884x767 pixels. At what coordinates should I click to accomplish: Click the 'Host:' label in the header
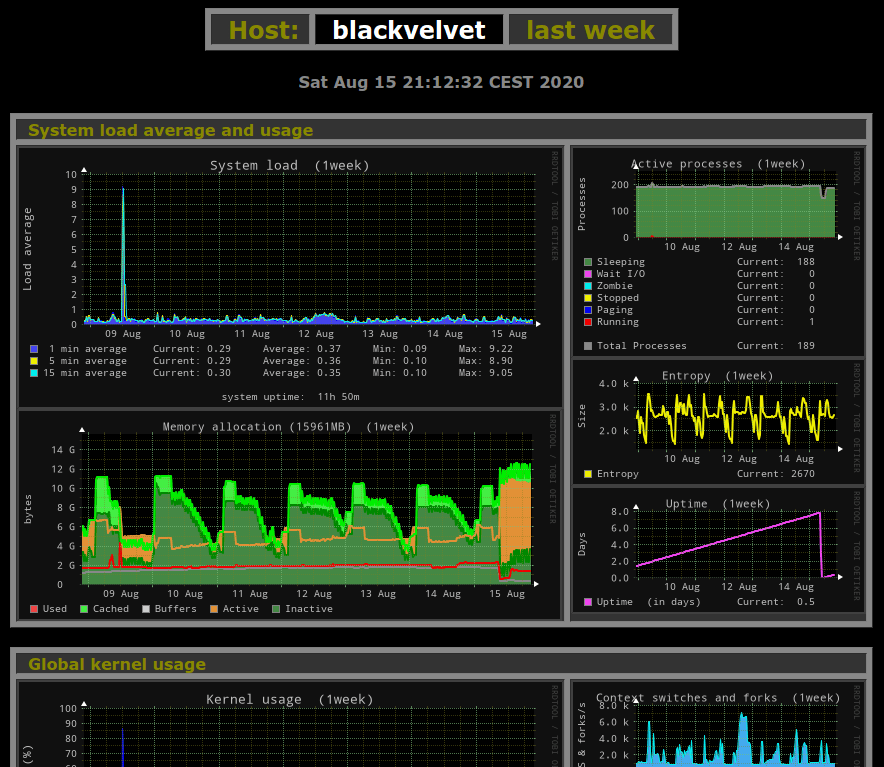point(264,30)
